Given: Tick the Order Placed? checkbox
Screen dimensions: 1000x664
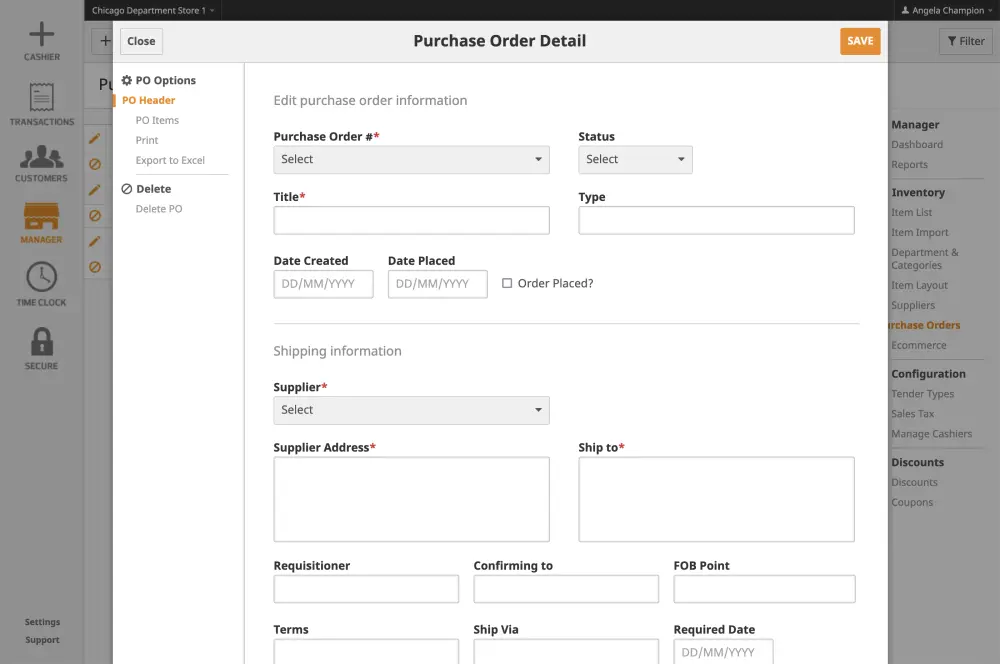Looking at the screenshot, I should tap(507, 283).
